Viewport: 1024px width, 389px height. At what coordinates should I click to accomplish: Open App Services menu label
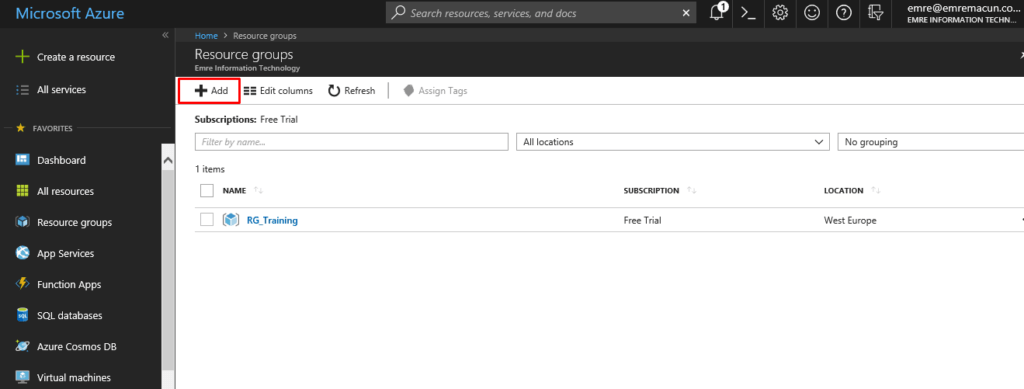[x=65, y=253]
